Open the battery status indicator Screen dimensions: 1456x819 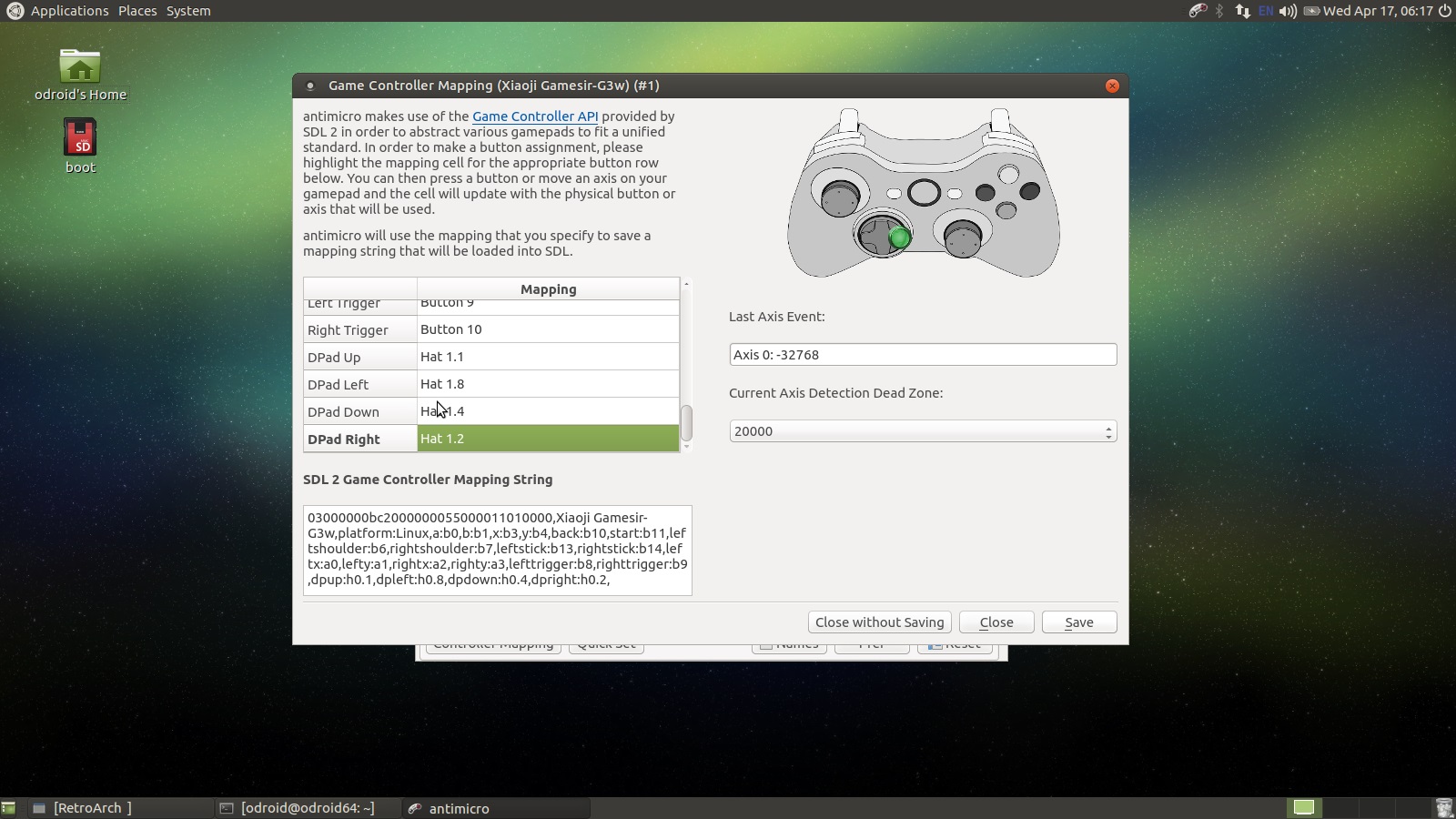[1311, 11]
